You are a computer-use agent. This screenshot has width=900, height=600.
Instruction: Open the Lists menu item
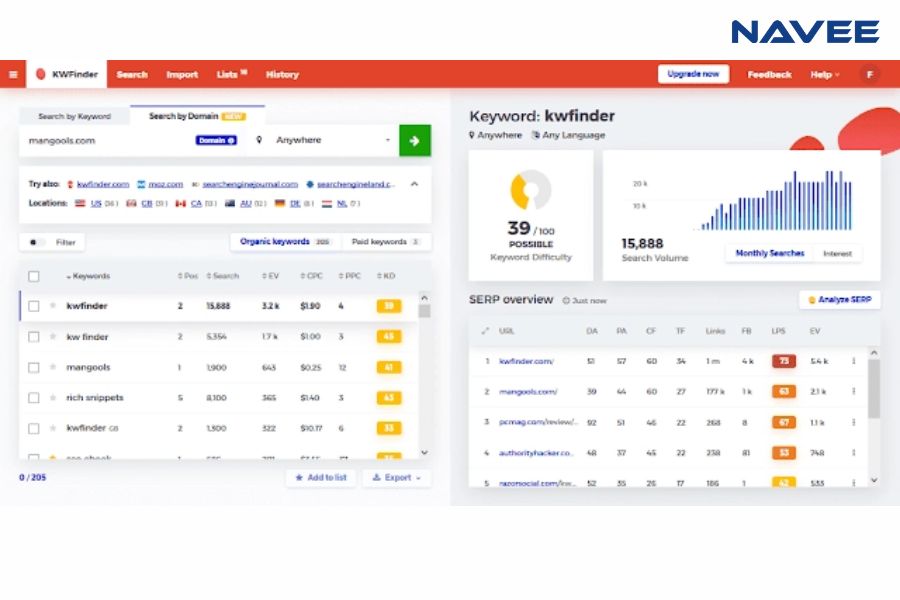231,74
